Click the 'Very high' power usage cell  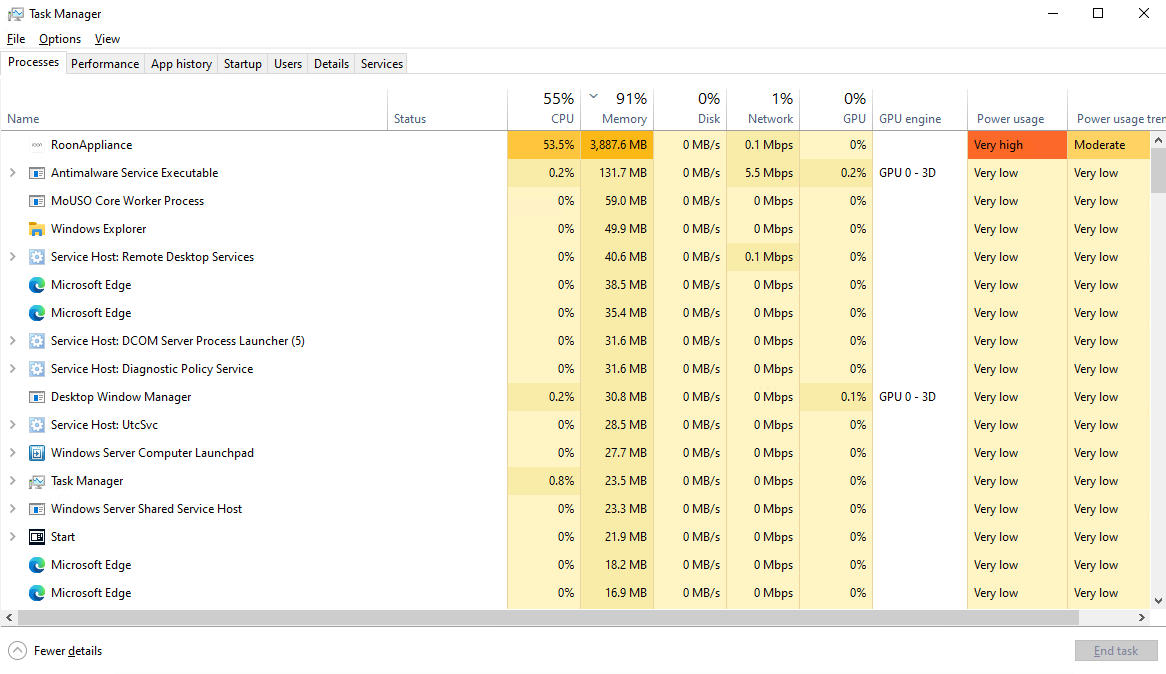(x=1017, y=145)
